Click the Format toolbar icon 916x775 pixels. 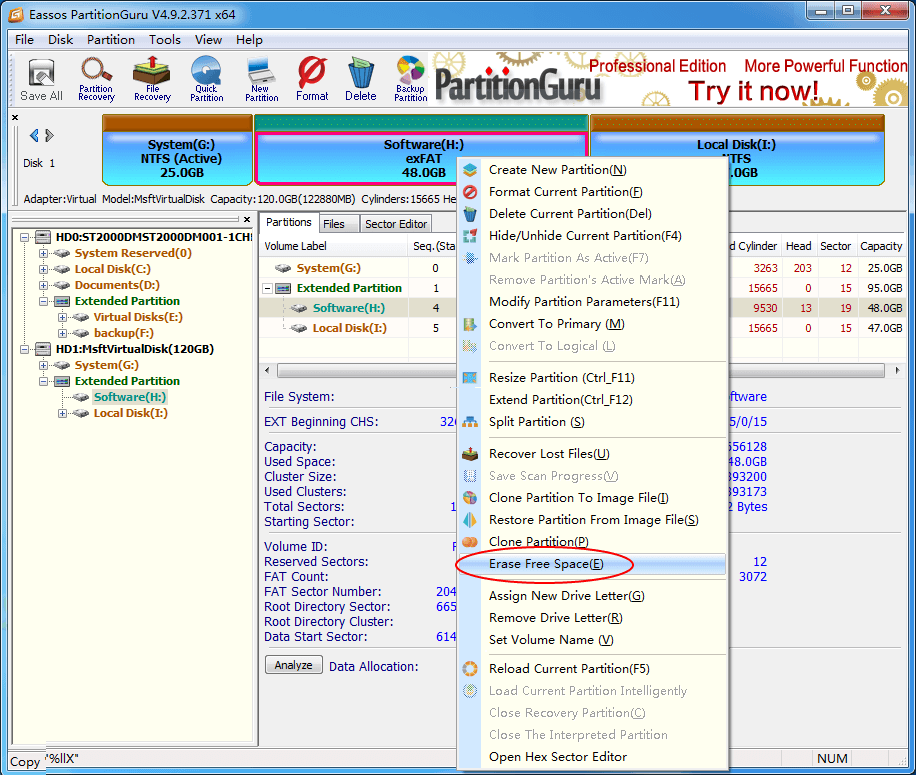[x=312, y=80]
